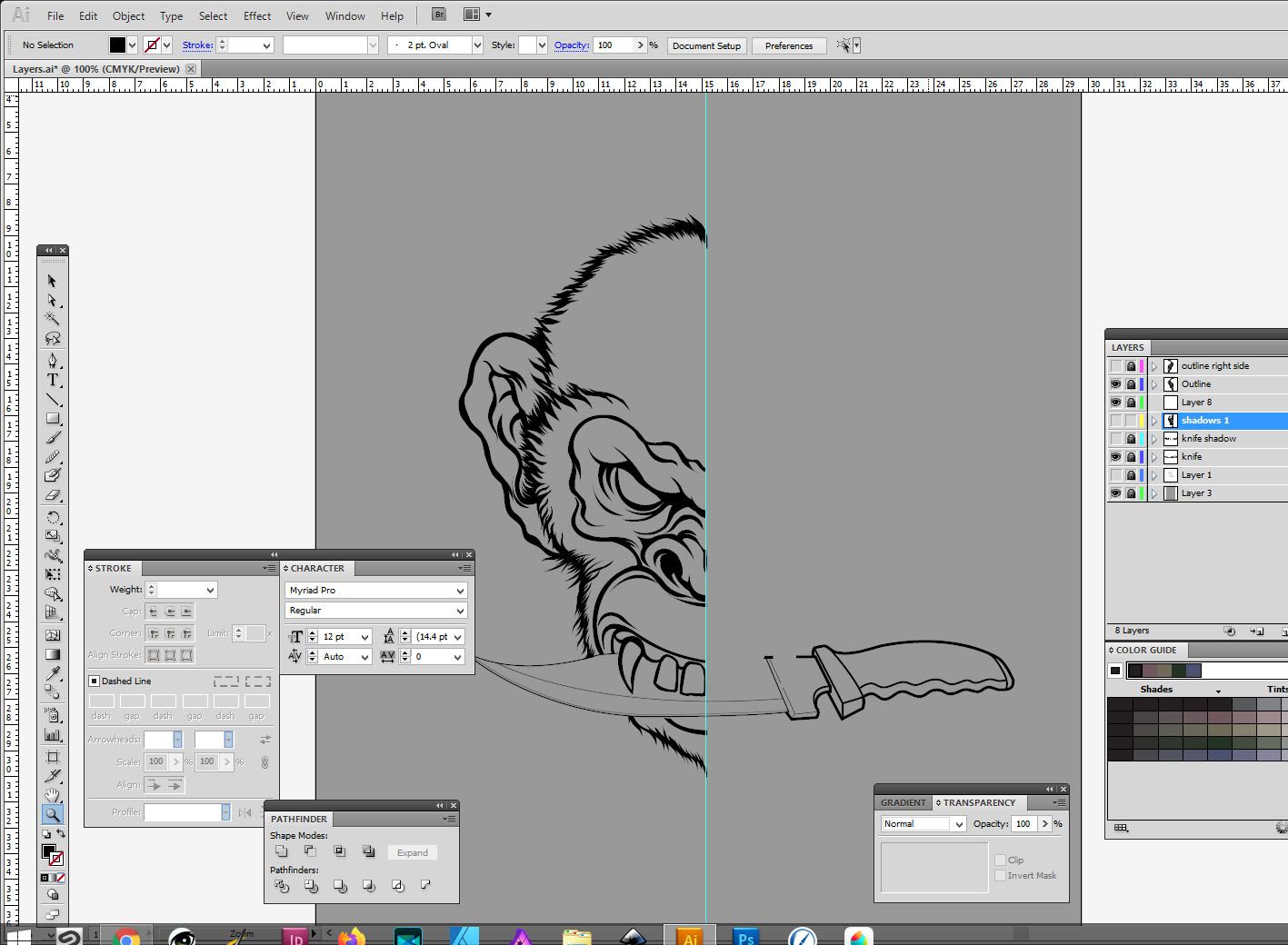Hide the Outline layer
The height and width of the screenshot is (945, 1288).
pyautogui.click(x=1116, y=383)
